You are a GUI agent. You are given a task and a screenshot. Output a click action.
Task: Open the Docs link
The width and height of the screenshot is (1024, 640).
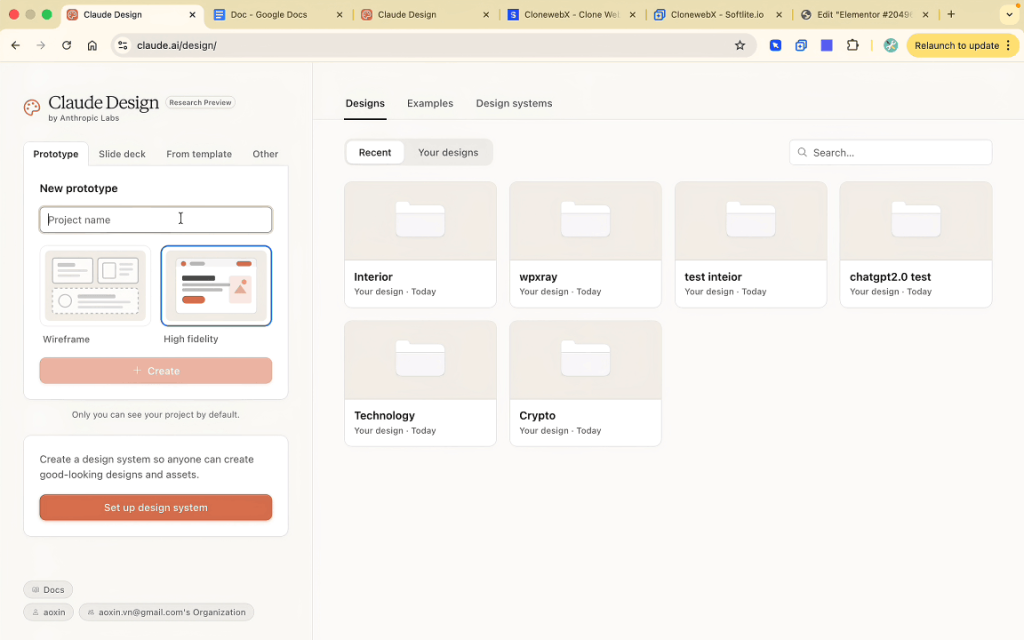coord(48,590)
